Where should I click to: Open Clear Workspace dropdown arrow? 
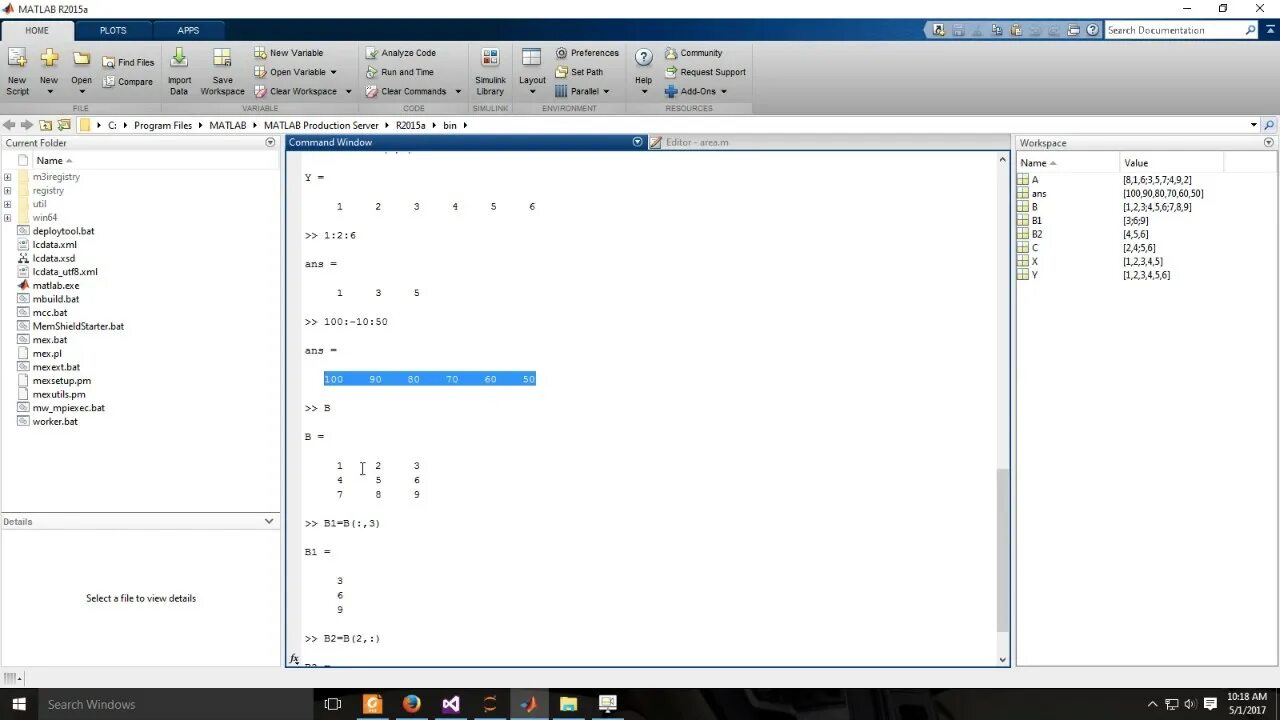[349, 91]
